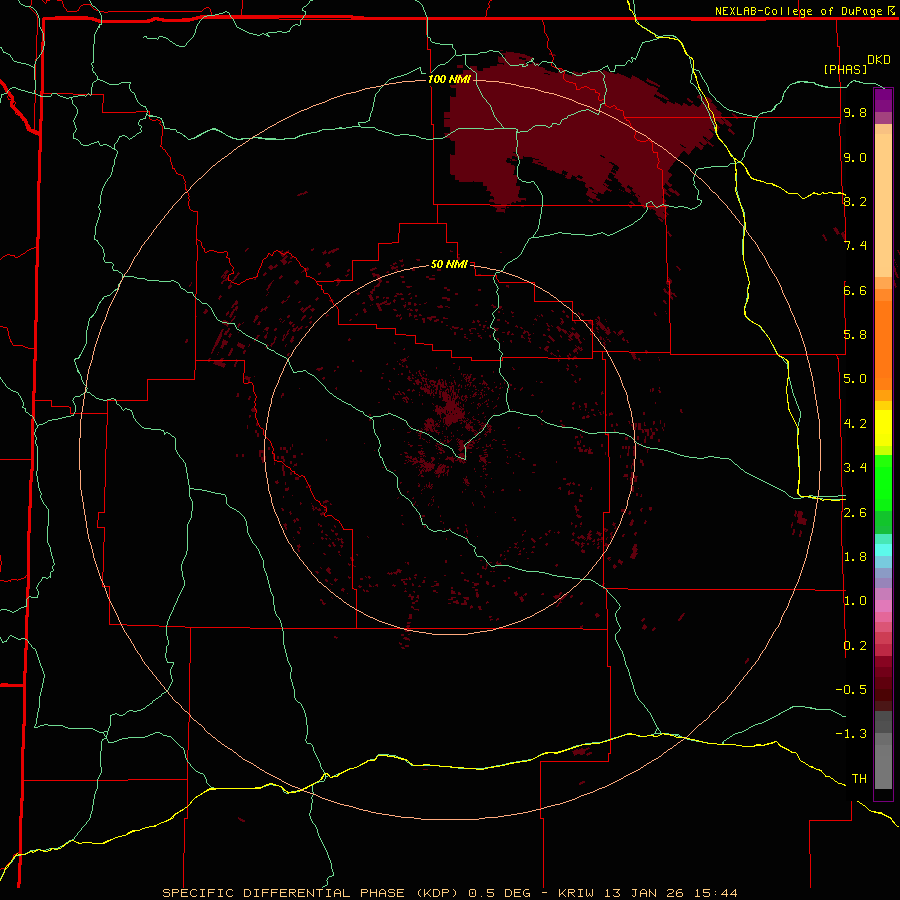This screenshot has width=900, height=900.
Task: Click the -1.3 value on color scale
Action: pos(851,734)
